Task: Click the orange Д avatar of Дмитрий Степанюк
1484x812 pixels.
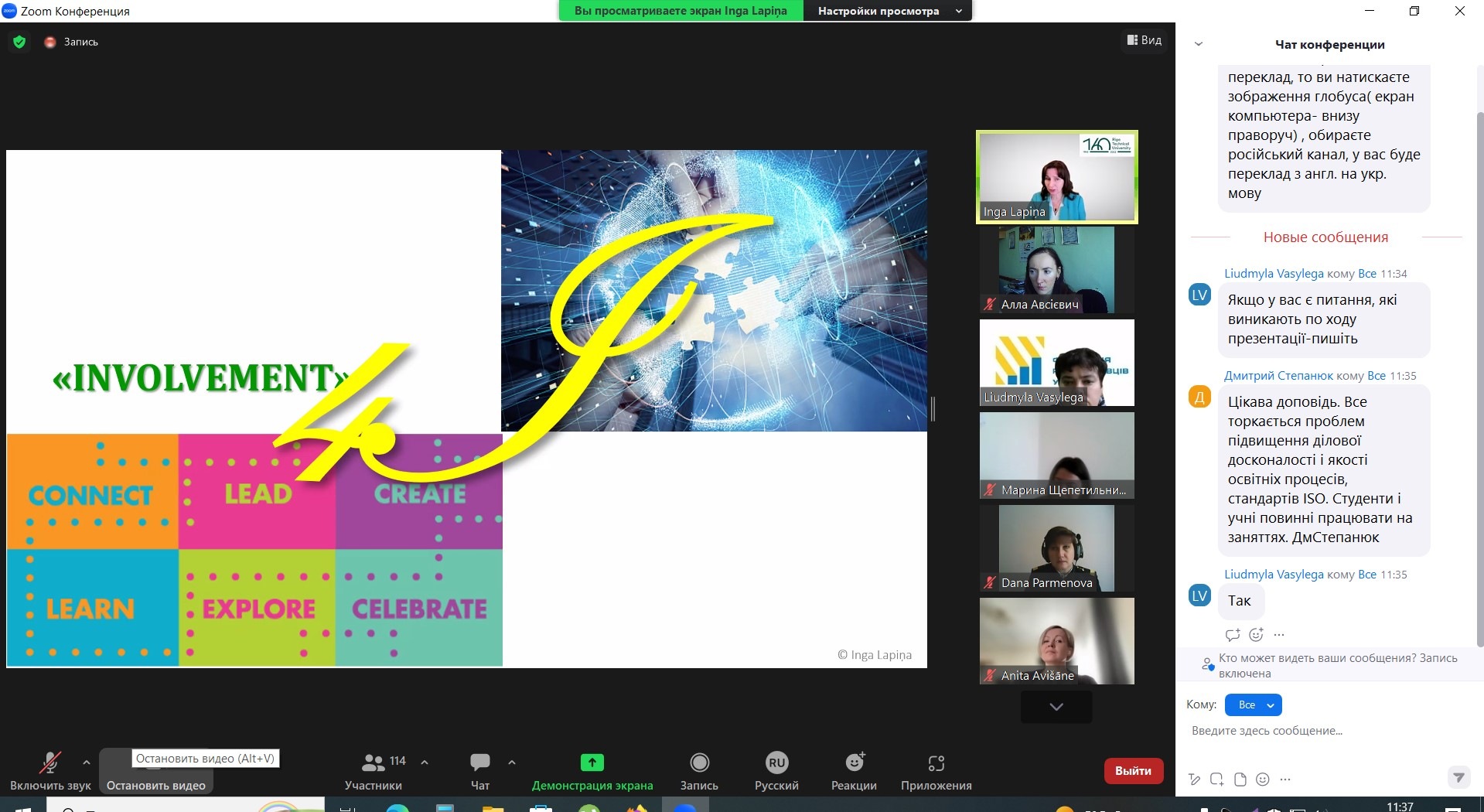Action: click(1199, 397)
